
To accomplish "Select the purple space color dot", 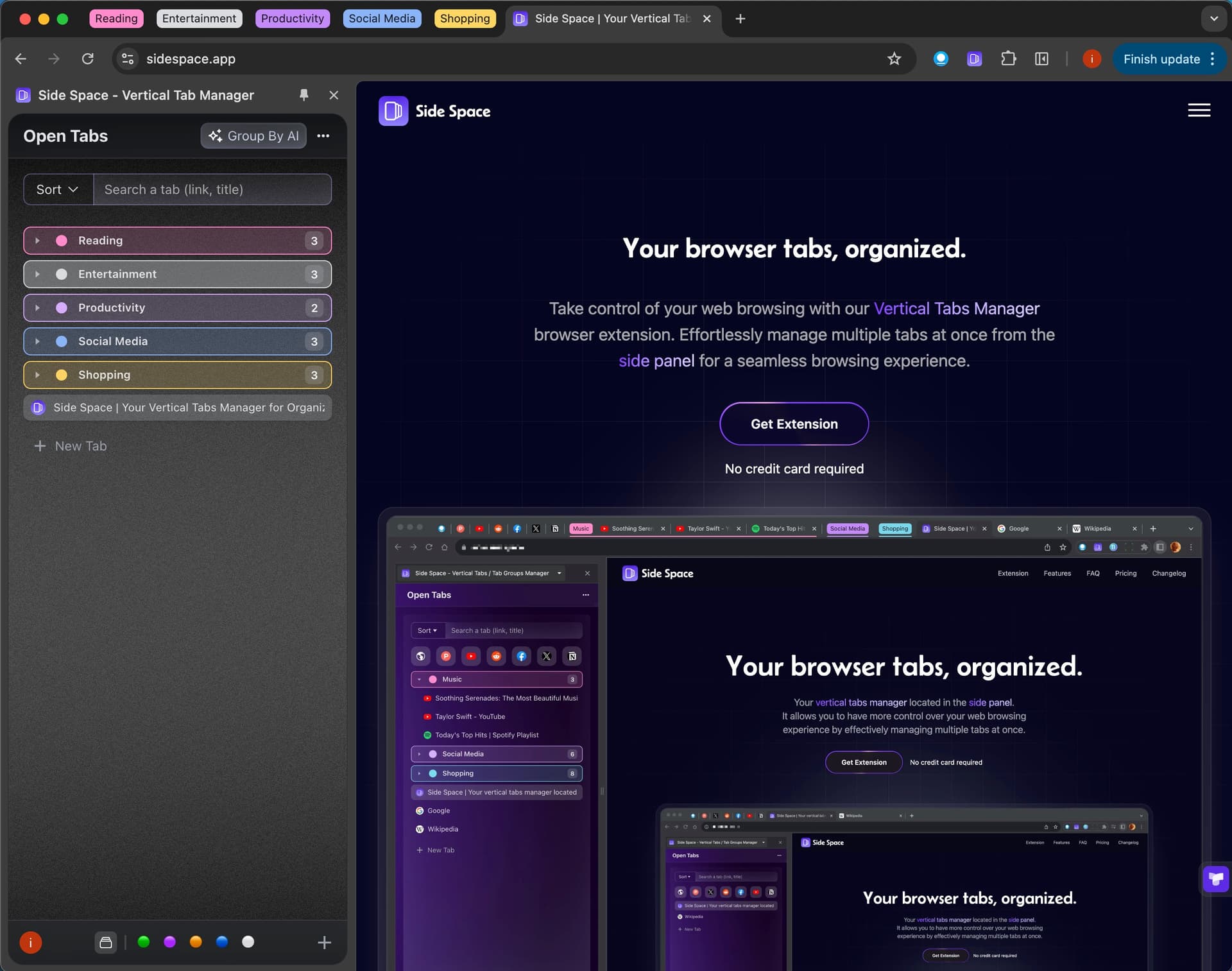I will (169, 941).
